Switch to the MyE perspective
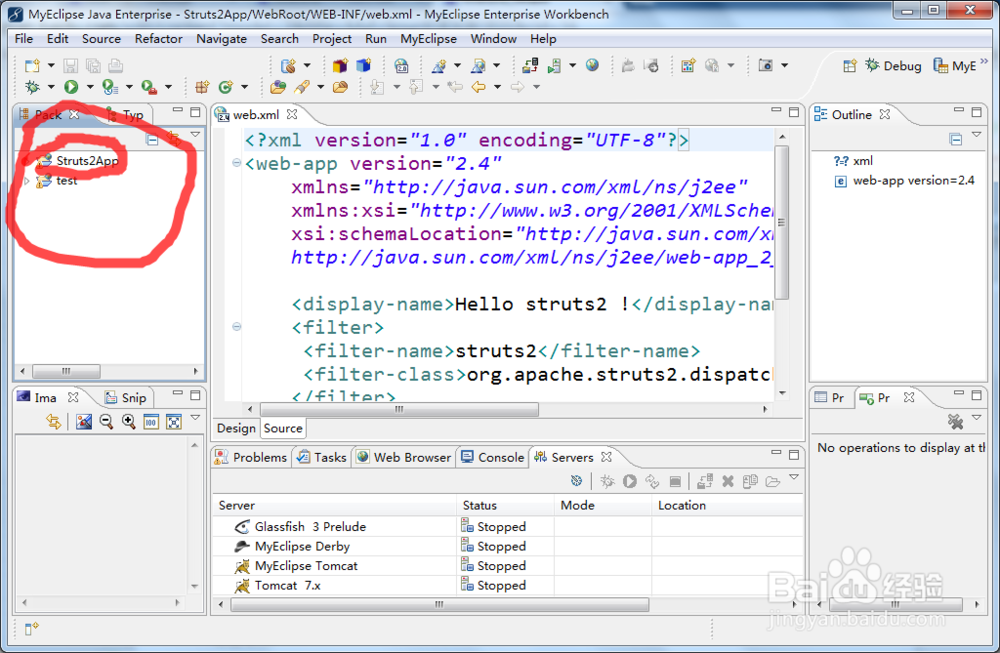This screenshot has height=653, width=1000. pyautogui.click(x=955, y=66)
